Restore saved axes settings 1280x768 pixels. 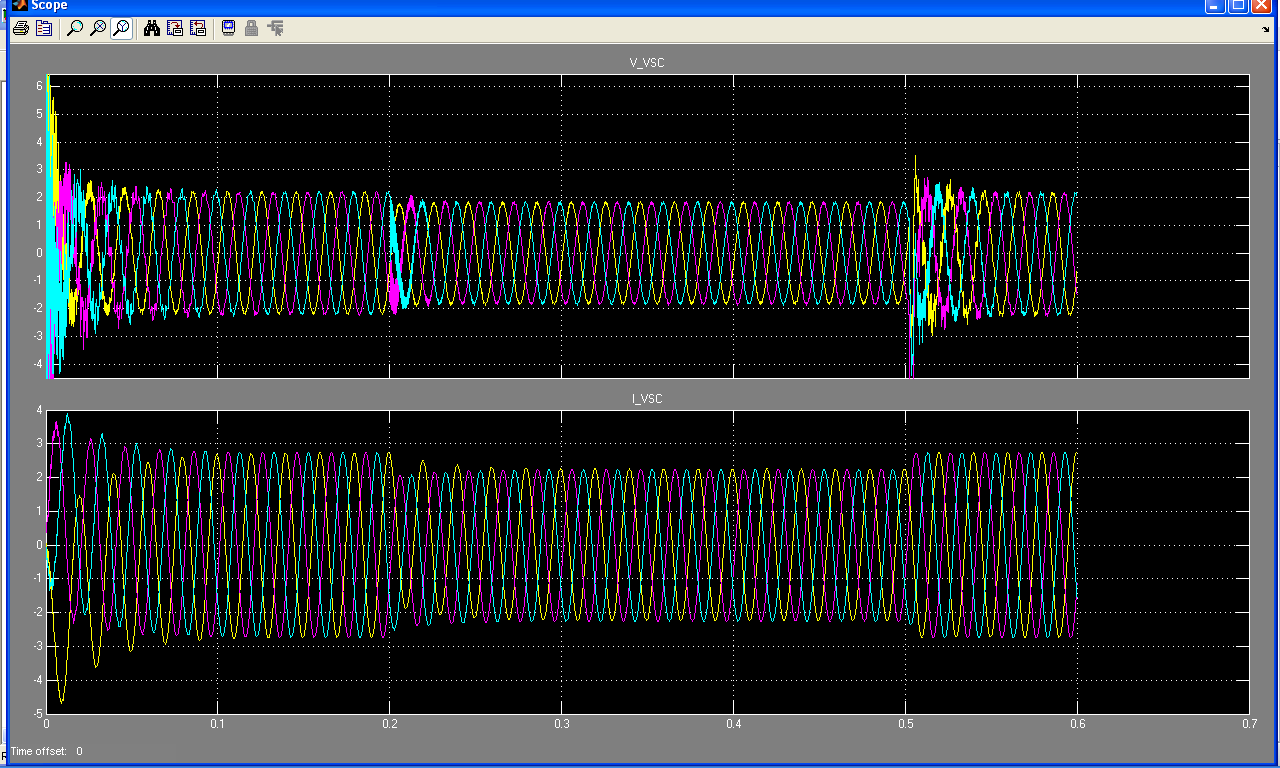(x=198, y=28)
